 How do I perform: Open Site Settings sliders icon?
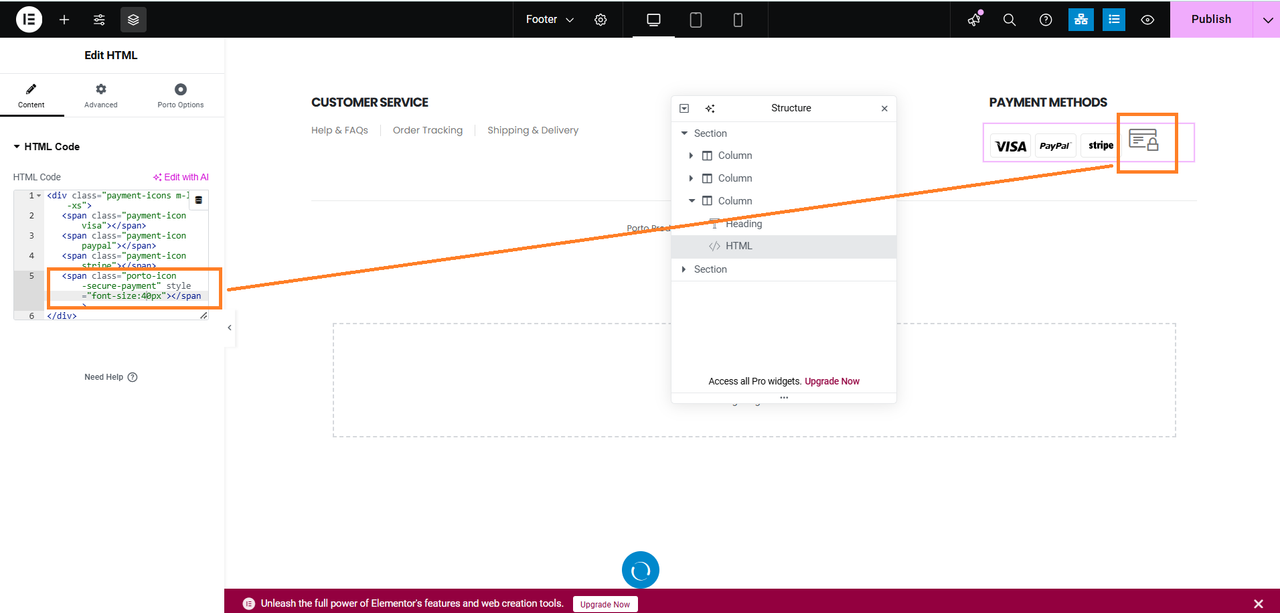coord(99,19)
